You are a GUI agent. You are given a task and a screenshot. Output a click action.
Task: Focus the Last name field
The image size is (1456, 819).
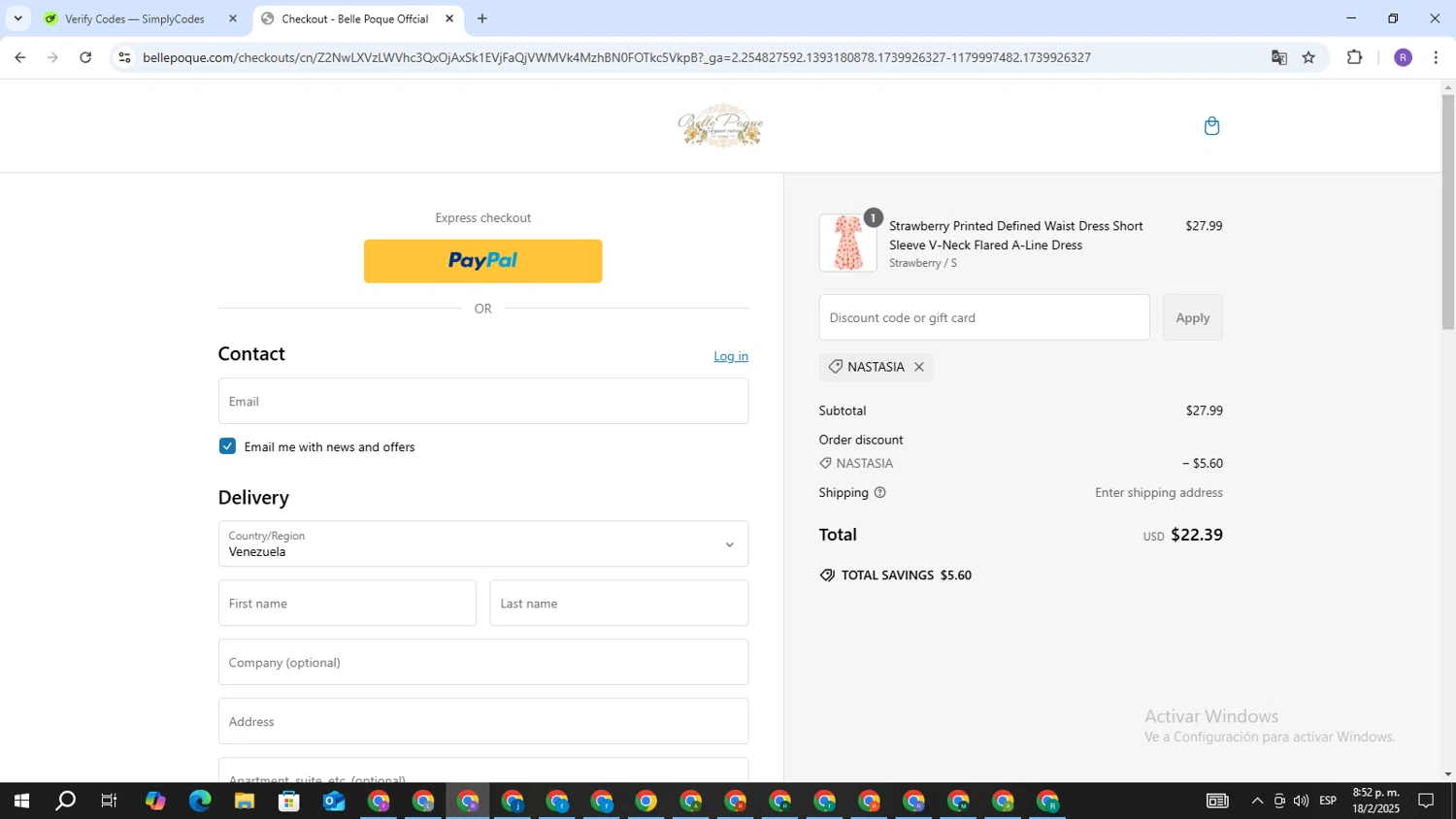coord(618,603)
